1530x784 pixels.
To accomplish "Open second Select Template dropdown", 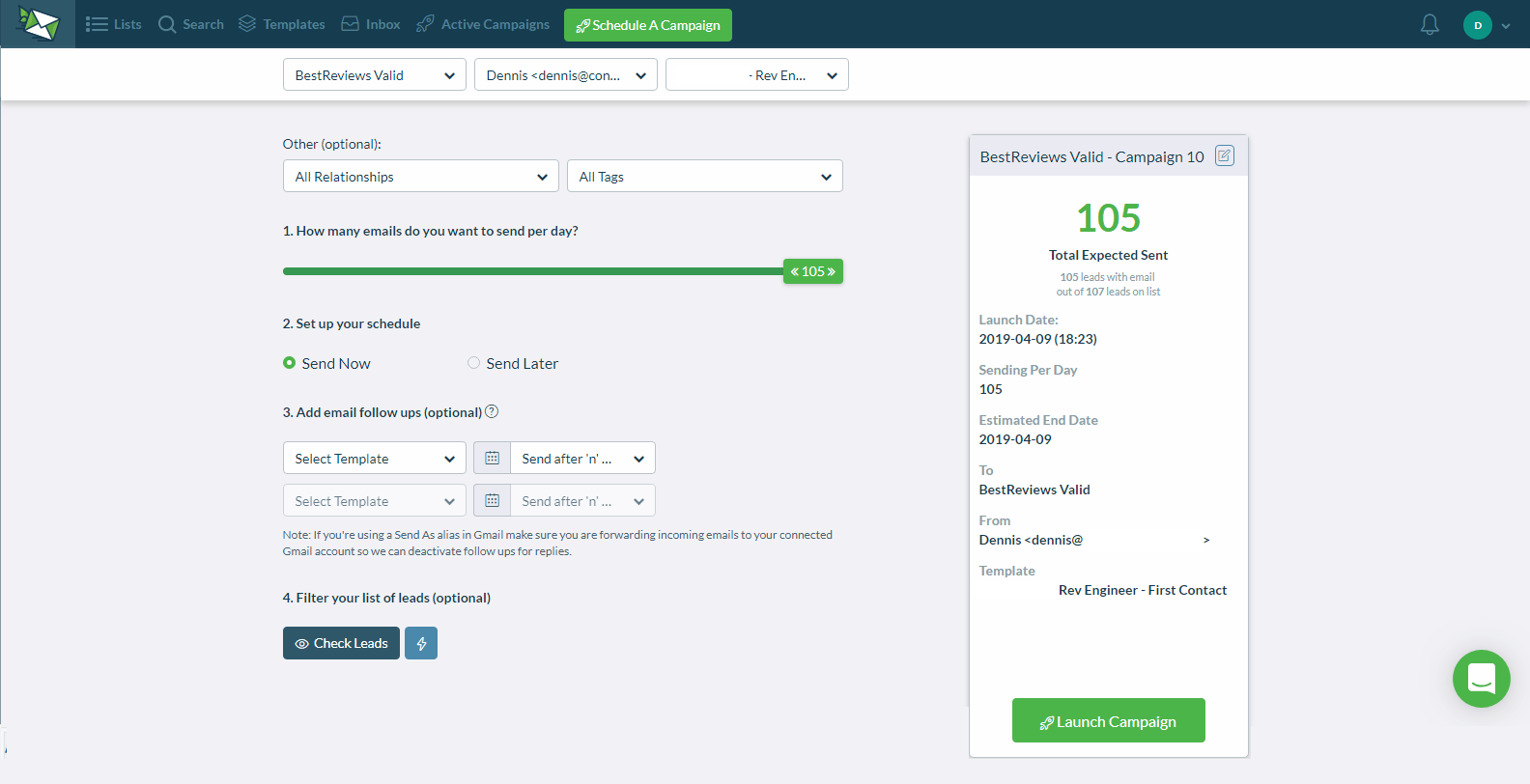I will (x=375, y=500).
